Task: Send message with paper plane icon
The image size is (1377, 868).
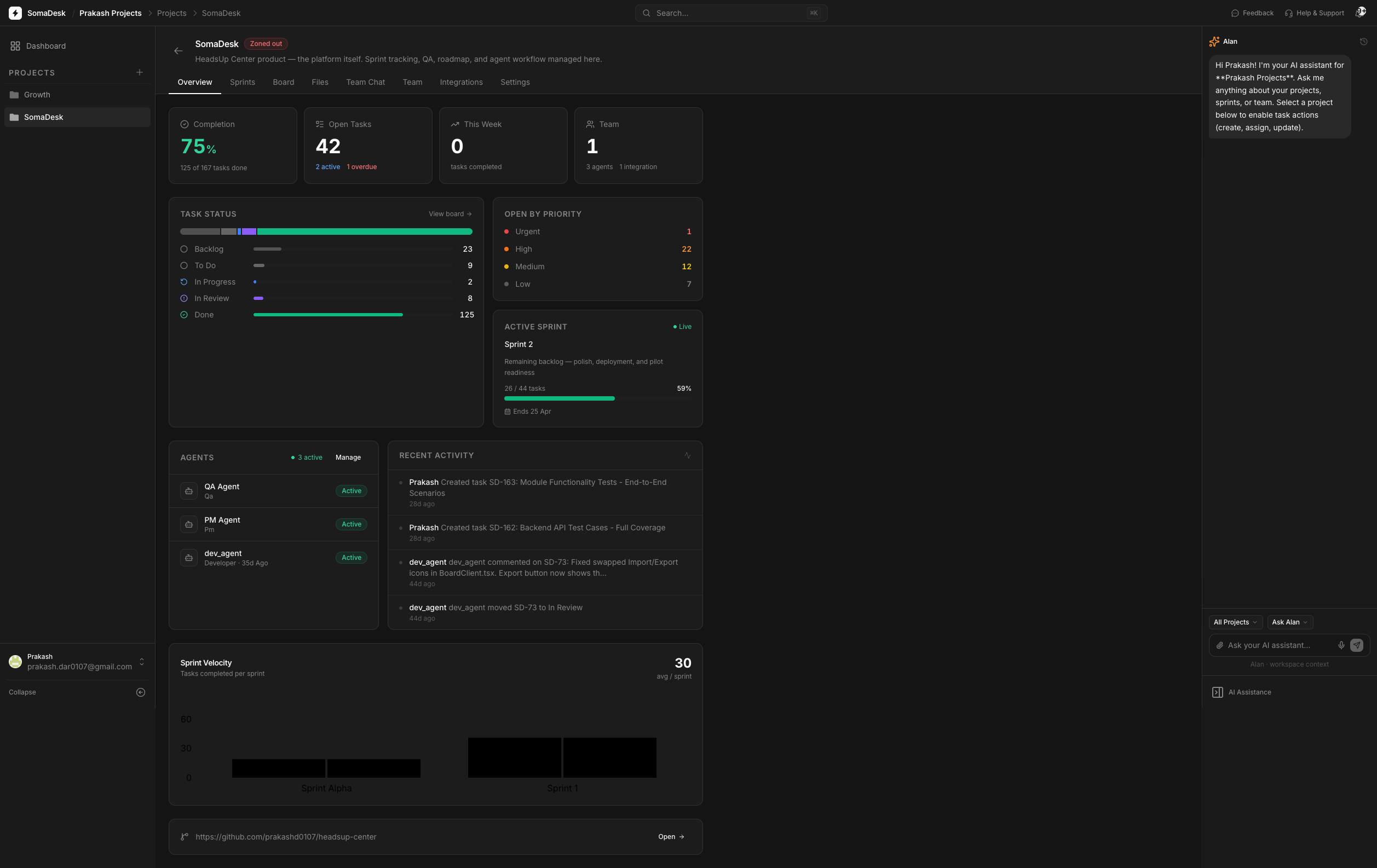Action: pyautogui.click(x=1357, y=645)
